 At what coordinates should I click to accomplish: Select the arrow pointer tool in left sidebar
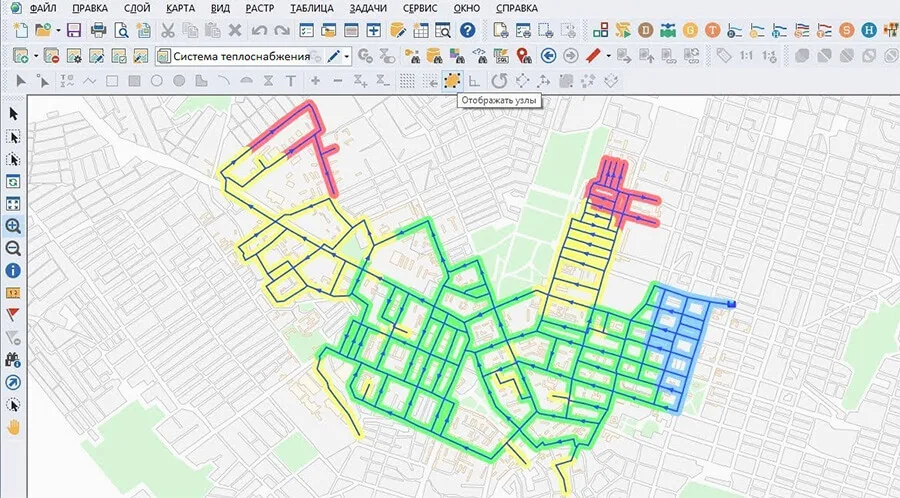13,114
